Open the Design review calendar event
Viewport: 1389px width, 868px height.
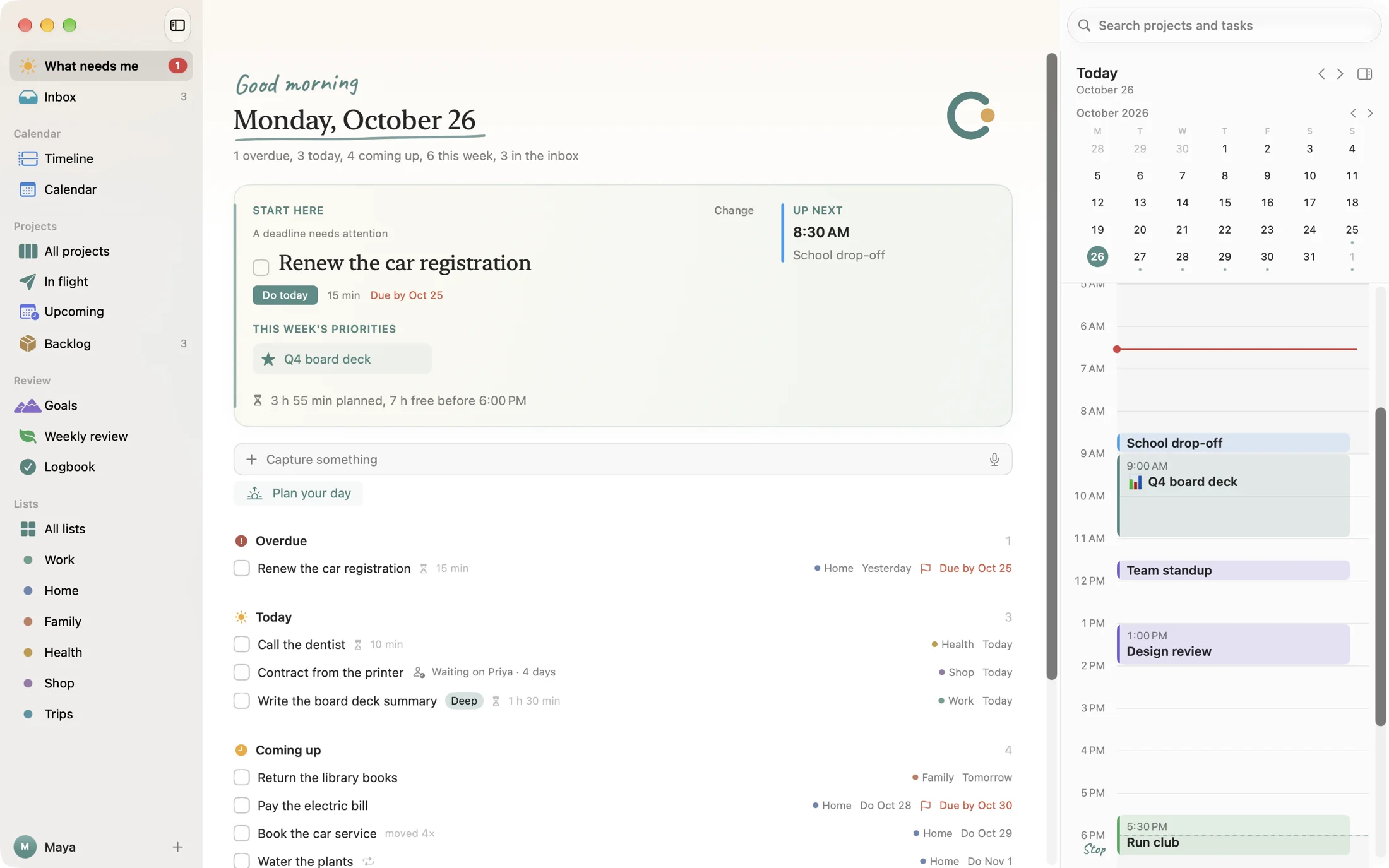[x=1233, y=644]
